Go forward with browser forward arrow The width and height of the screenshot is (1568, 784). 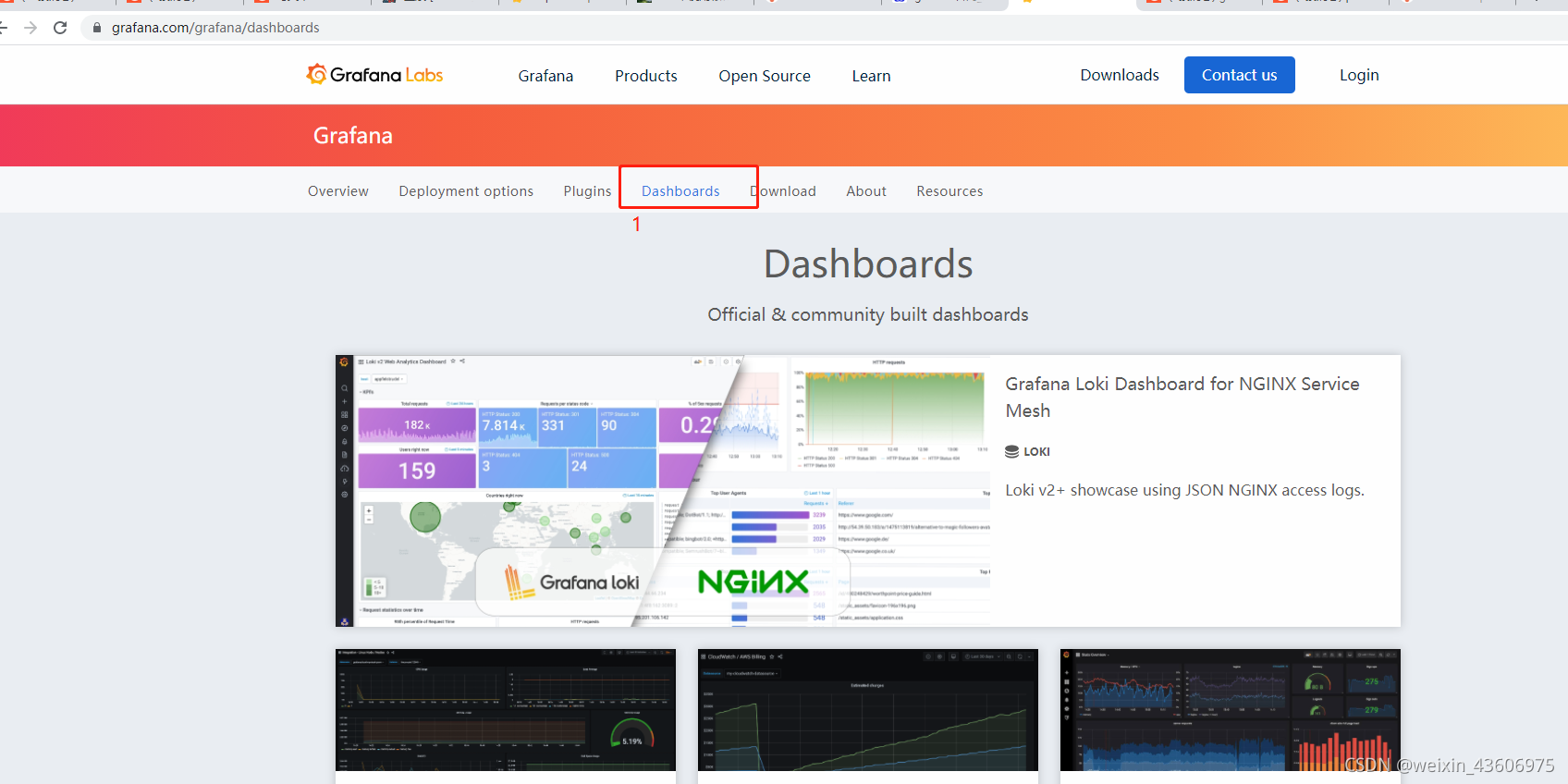[31, 28]
